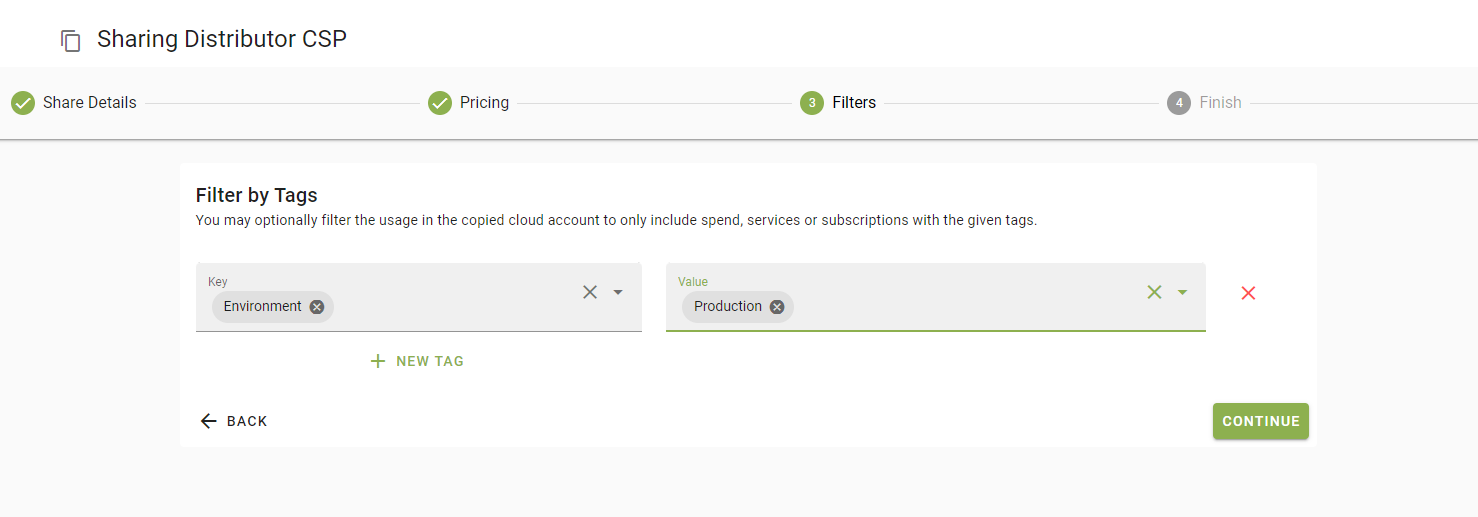Expand the Value dropdown arrow
The width and height of the screenshot is (1478, 517).
pos(1182,292)
